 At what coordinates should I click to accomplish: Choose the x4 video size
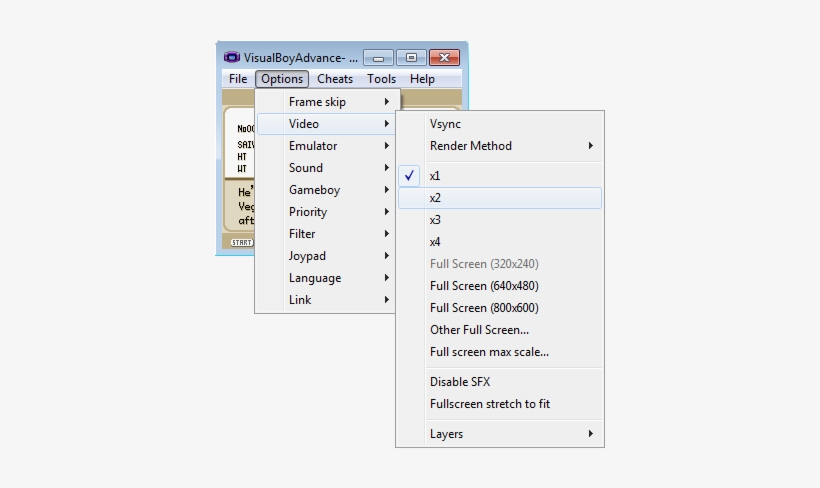click(x=500, y=242)
